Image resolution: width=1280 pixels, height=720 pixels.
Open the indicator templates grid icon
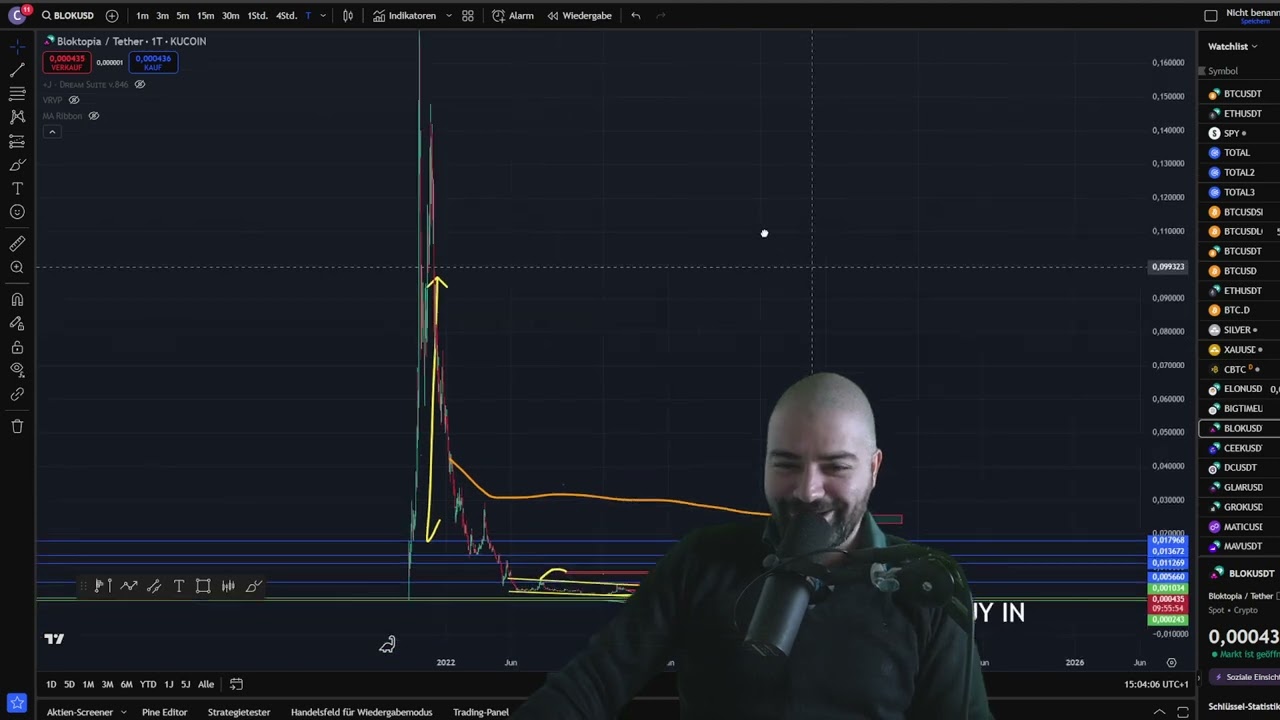click(467, 16)
